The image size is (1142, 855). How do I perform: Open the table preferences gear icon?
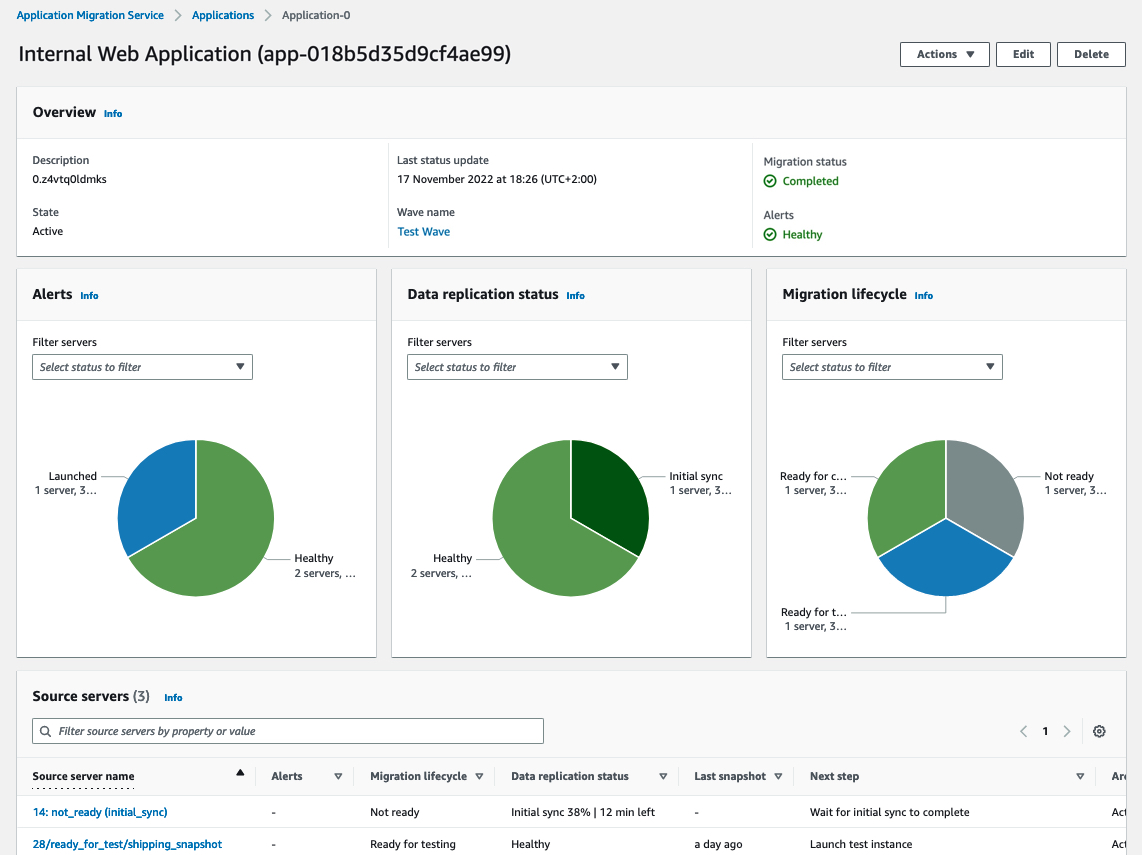[x=1099, y=731]
